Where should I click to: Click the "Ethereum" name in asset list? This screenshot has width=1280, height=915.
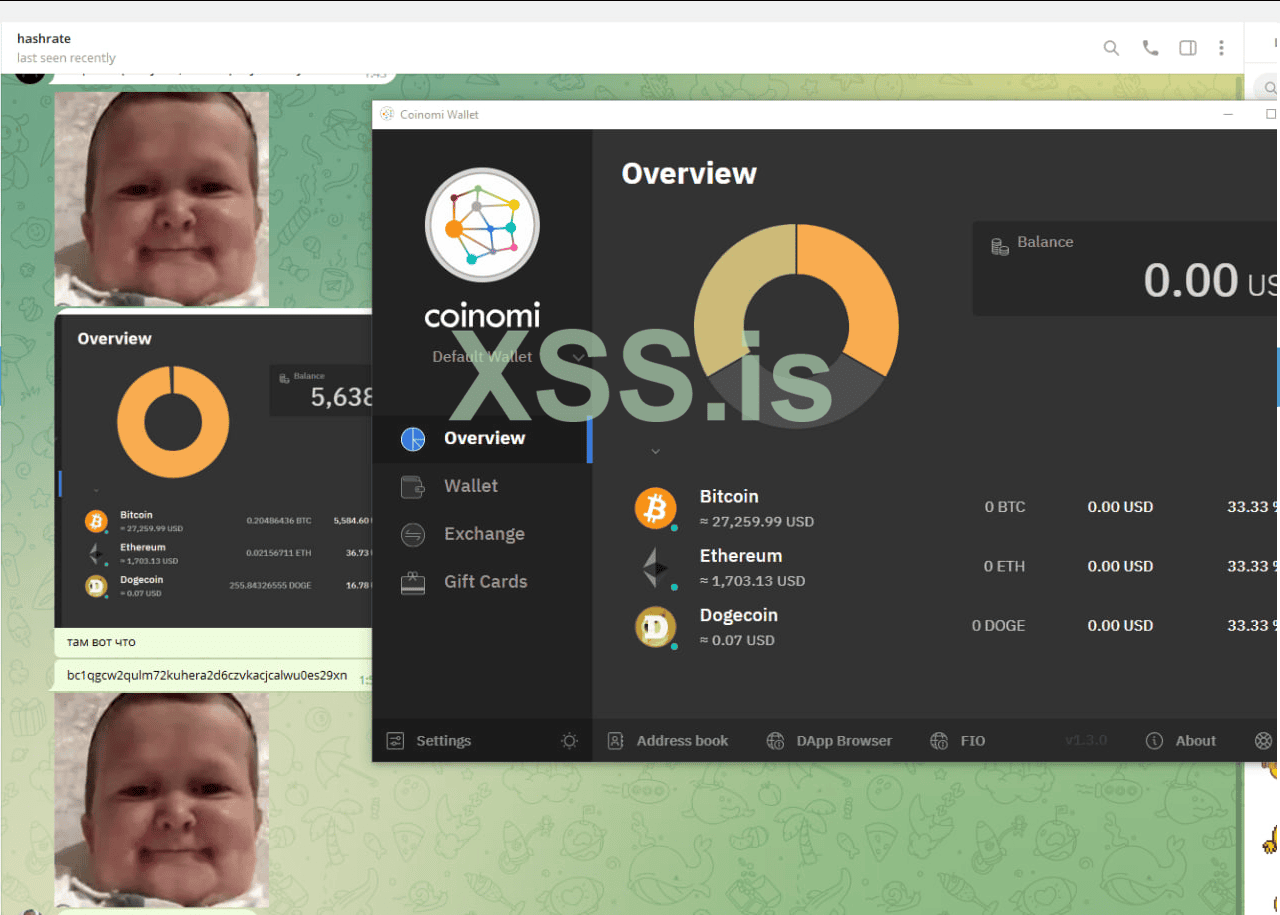click(x=741, y=555)
